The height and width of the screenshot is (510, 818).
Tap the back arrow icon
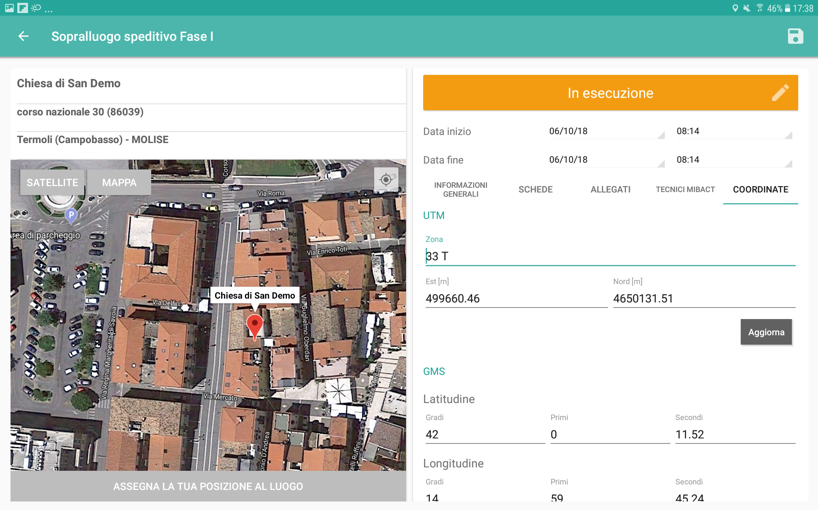coord(24,37)
